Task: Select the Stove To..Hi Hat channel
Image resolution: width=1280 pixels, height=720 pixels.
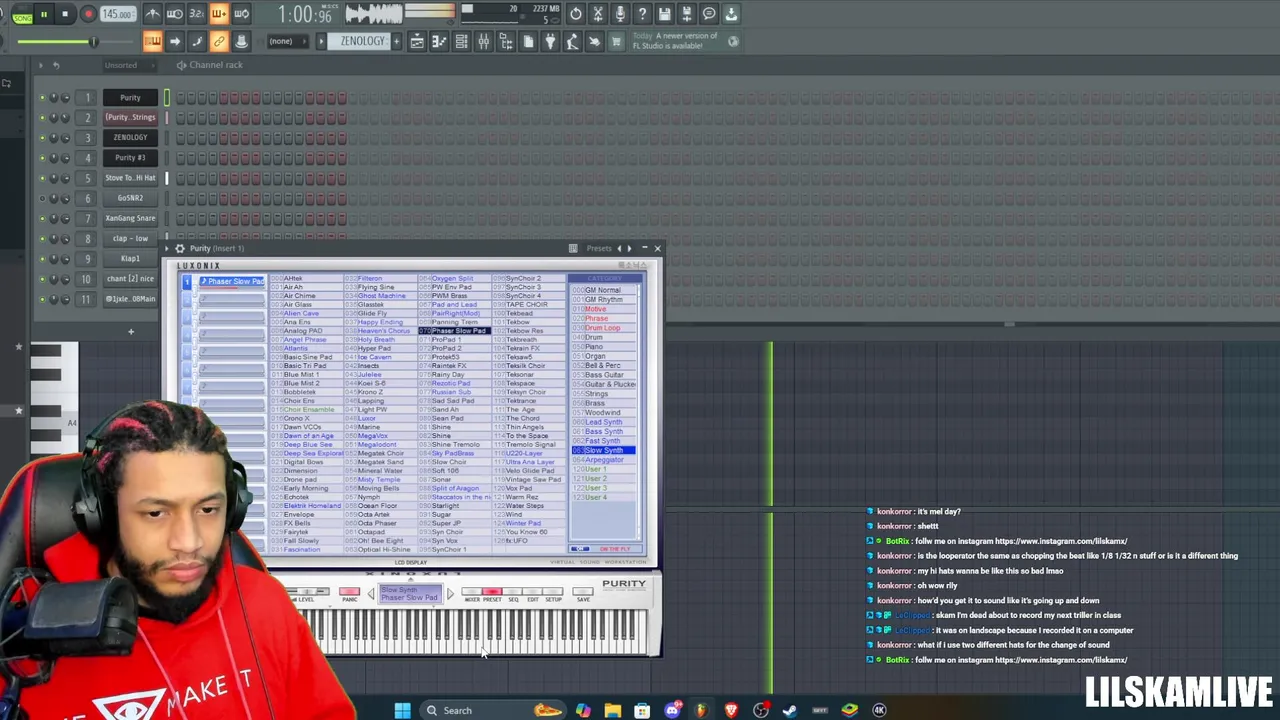Action: (x=130, y=178)
